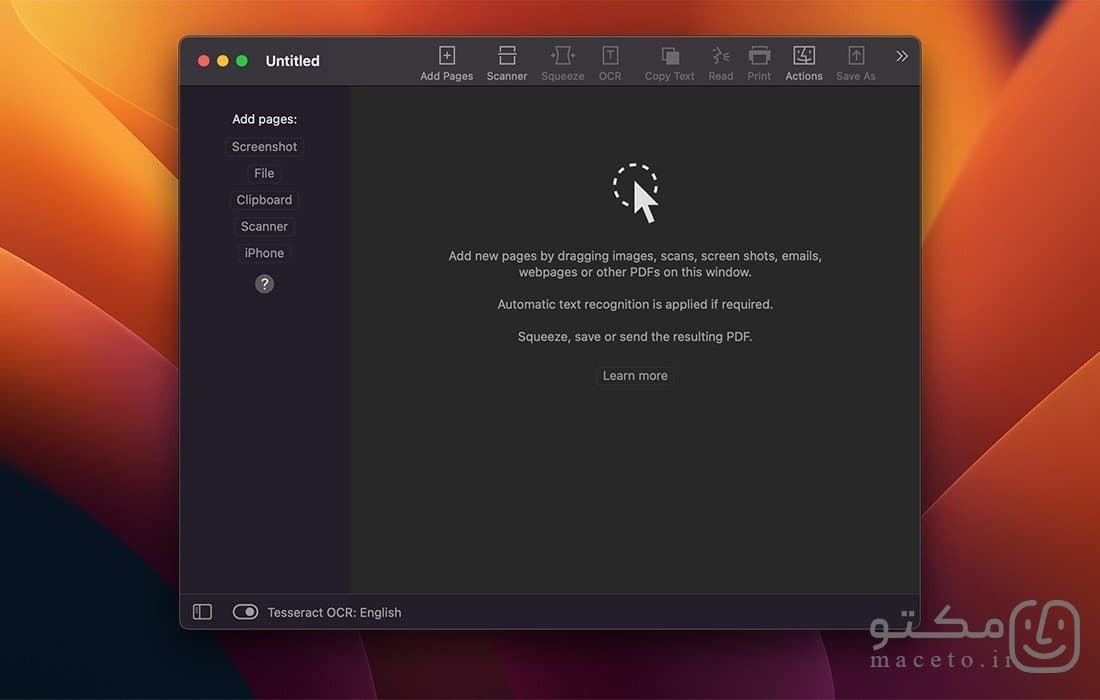The image size is (1100, 700).
Task: Click the "Squeeze, save or send" text
Action: (635, 337)
